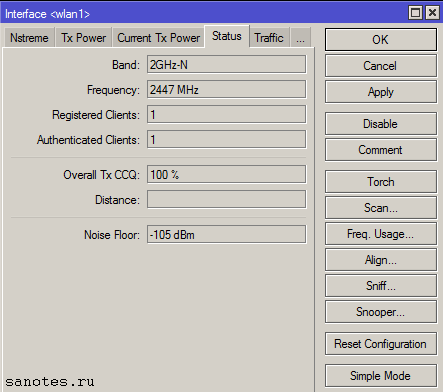
Task: Switch to the Traffic tab
Action: 269,38
